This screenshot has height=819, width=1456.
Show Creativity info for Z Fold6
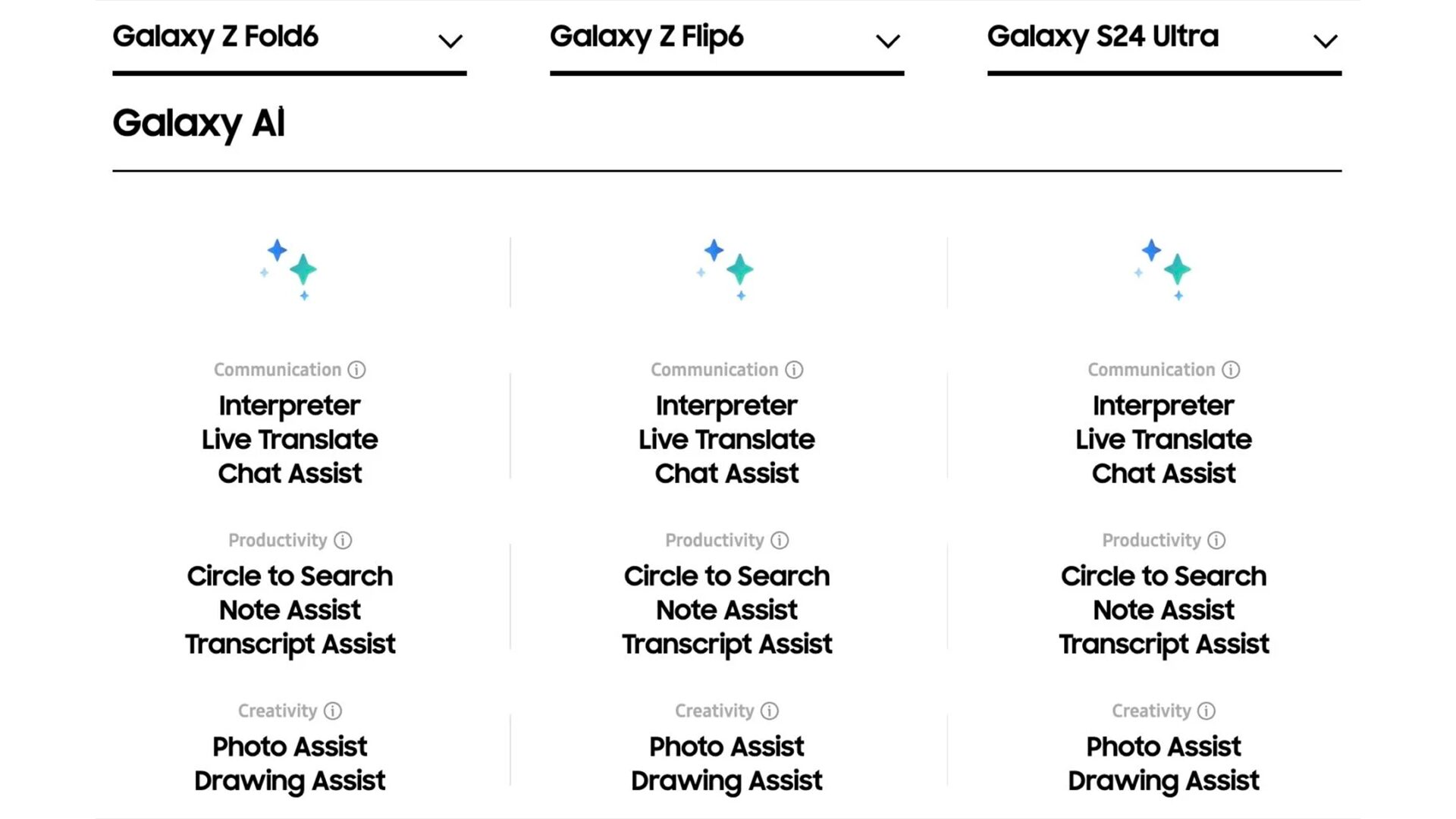pyautogui.click(x=333, y=711)
